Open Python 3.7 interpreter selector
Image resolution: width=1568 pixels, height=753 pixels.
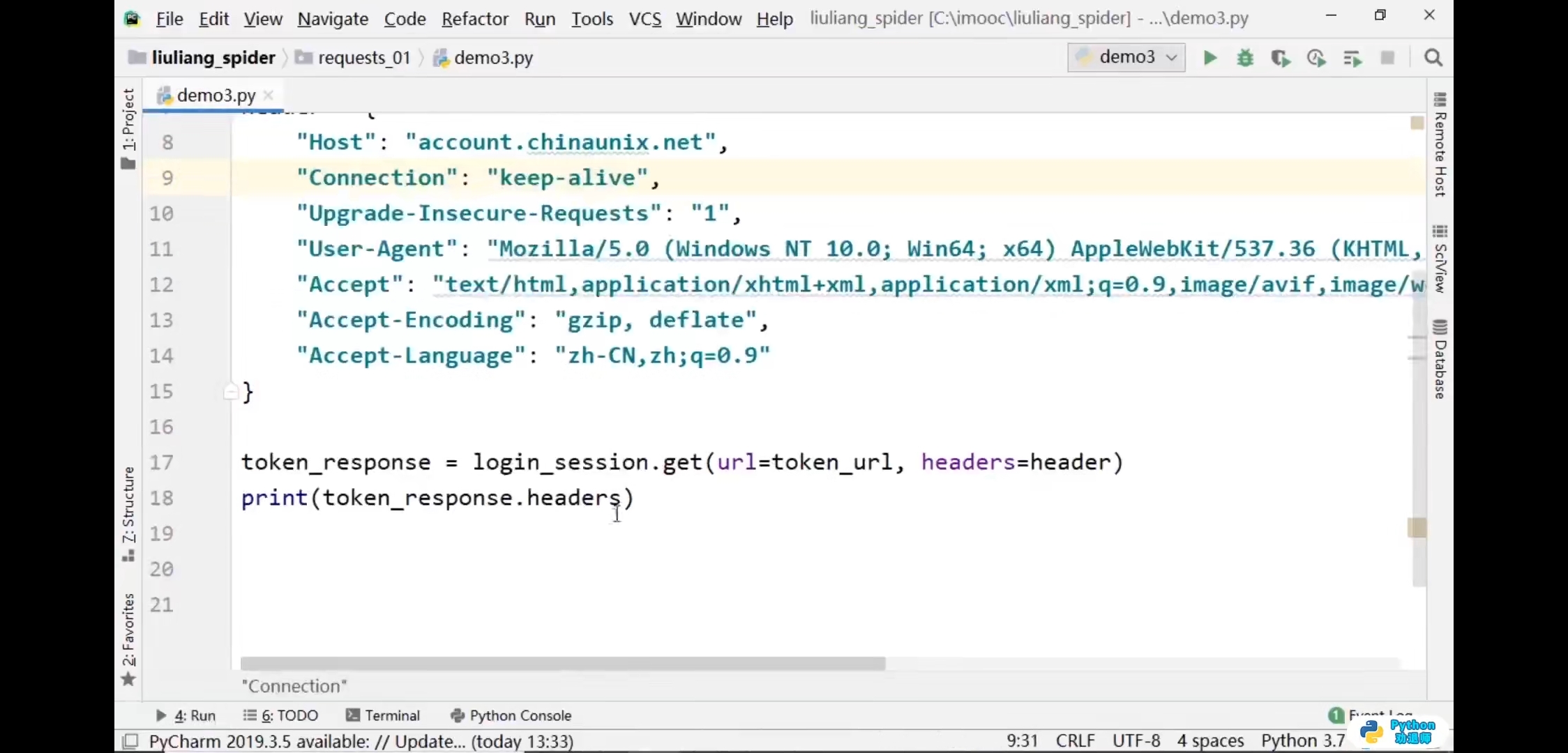tap(1302, 740)
